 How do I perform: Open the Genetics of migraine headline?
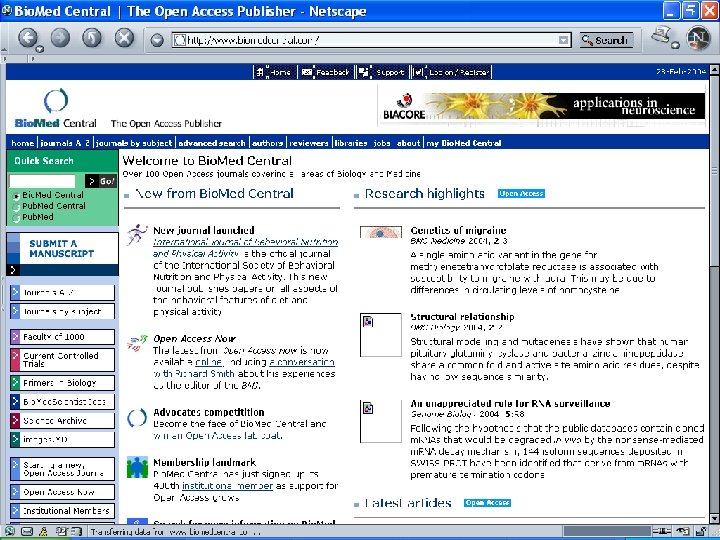(x=458, y=231)
